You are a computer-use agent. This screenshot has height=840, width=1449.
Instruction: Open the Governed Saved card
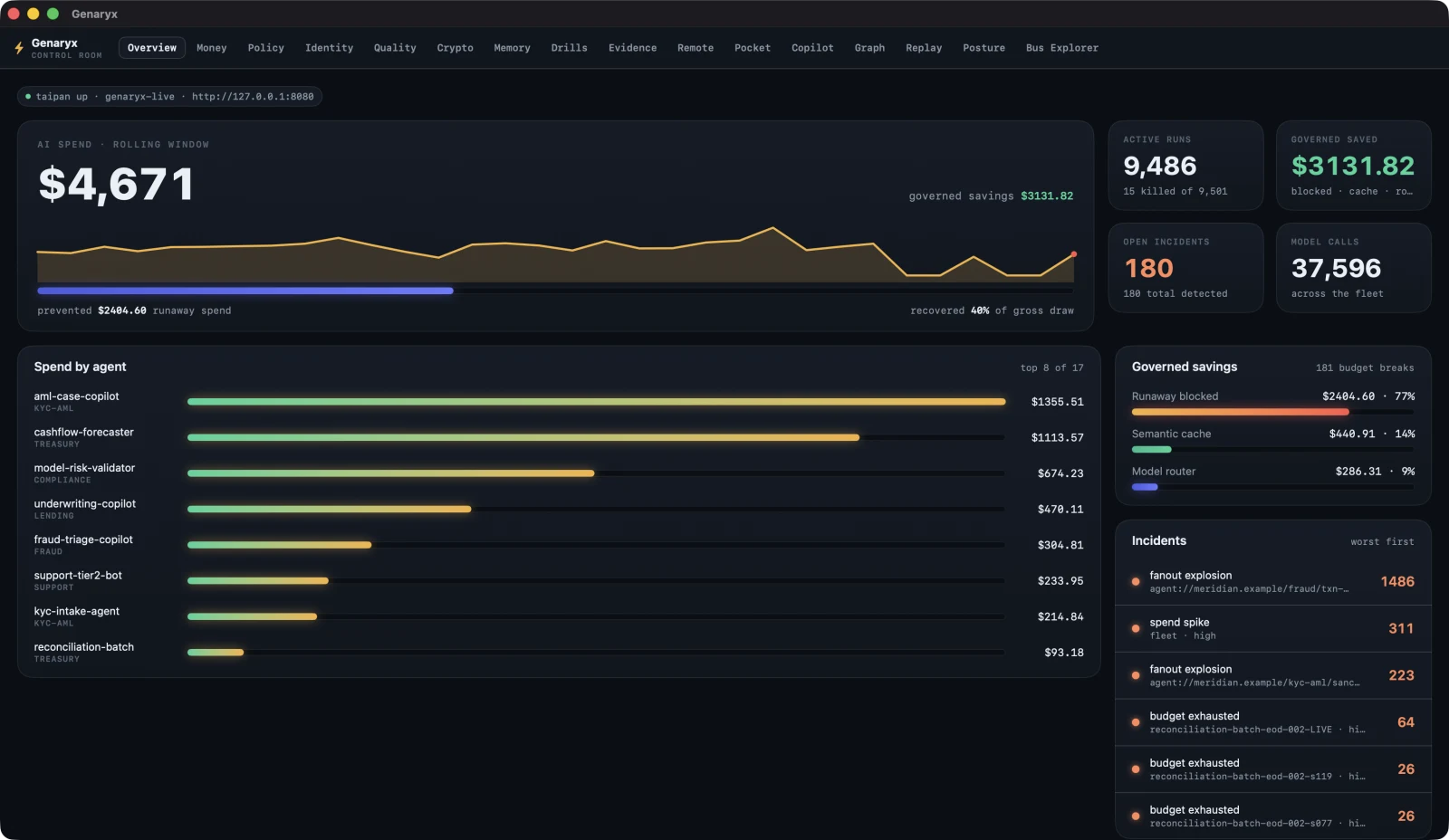coord(1354,166)
